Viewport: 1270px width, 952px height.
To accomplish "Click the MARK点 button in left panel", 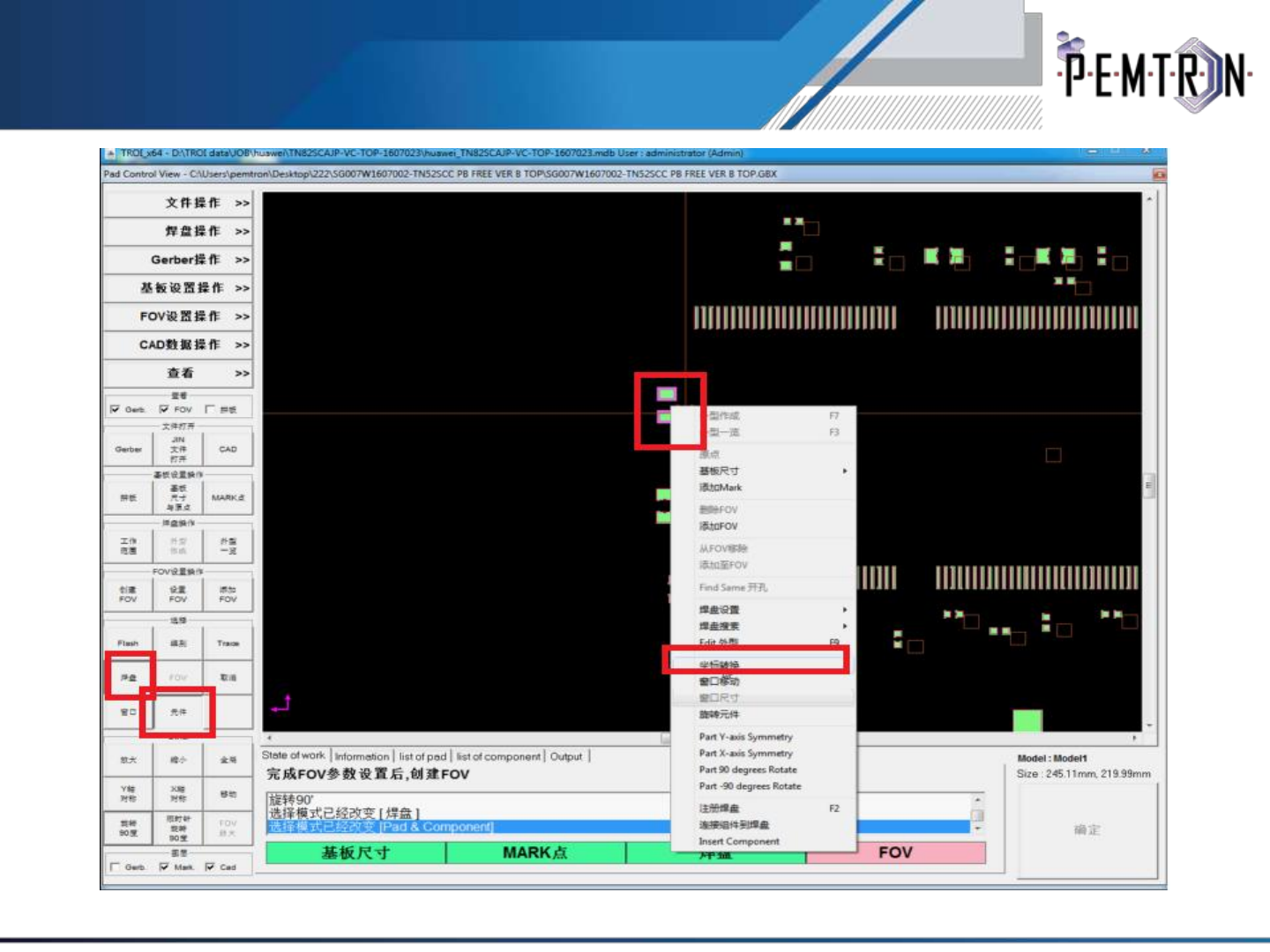I will pos(228,498).
